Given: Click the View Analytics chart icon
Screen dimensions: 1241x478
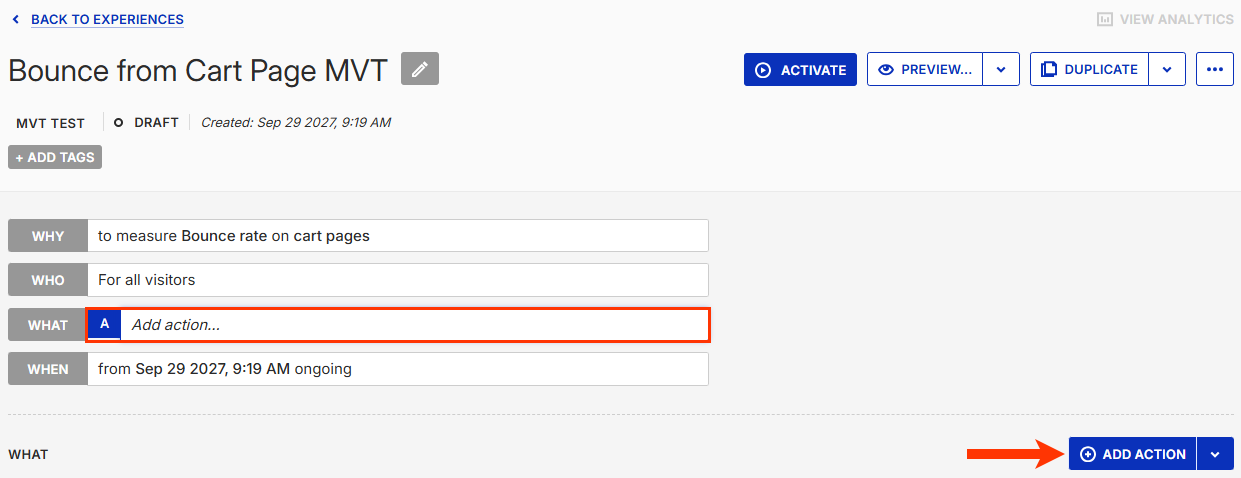Looking at the screenshot, I should [1105, 19].
